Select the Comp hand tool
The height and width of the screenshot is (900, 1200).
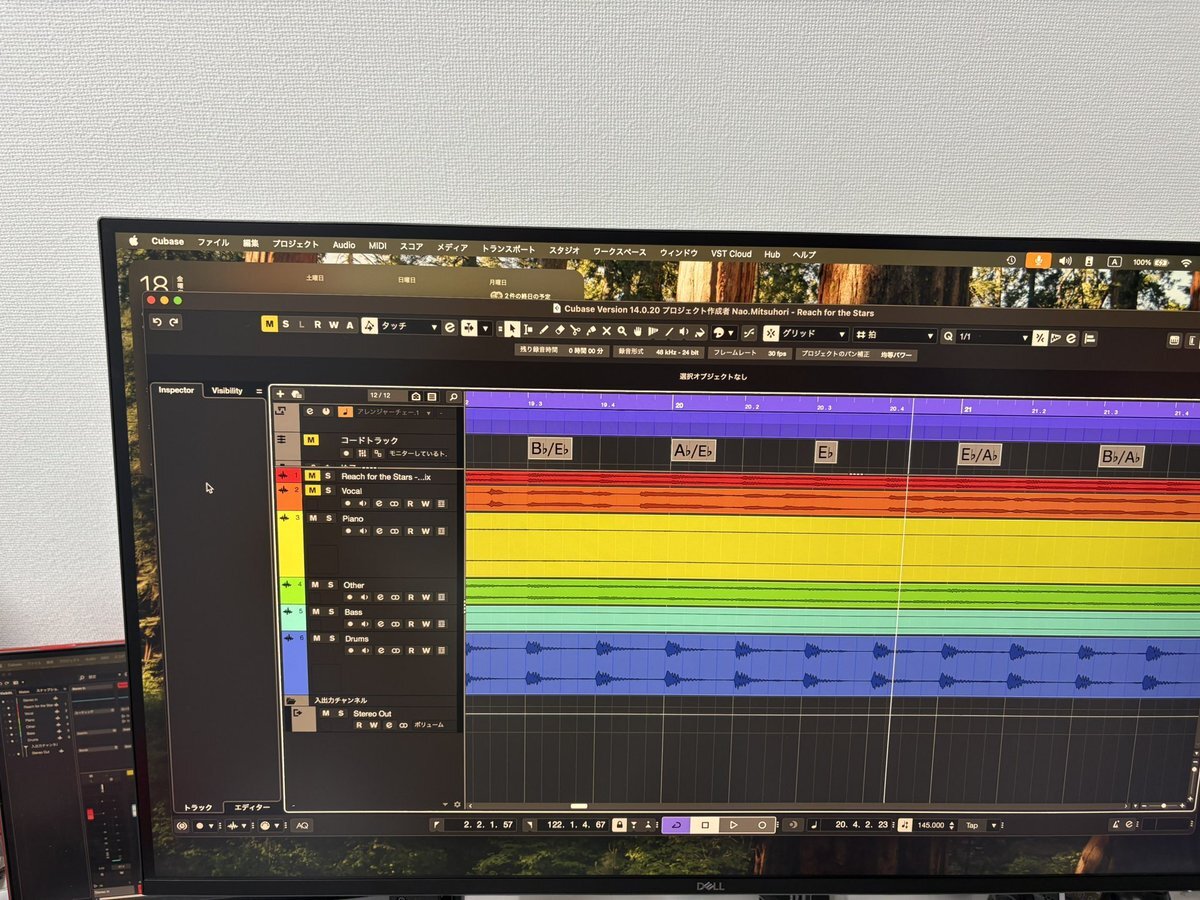(638, 331)
